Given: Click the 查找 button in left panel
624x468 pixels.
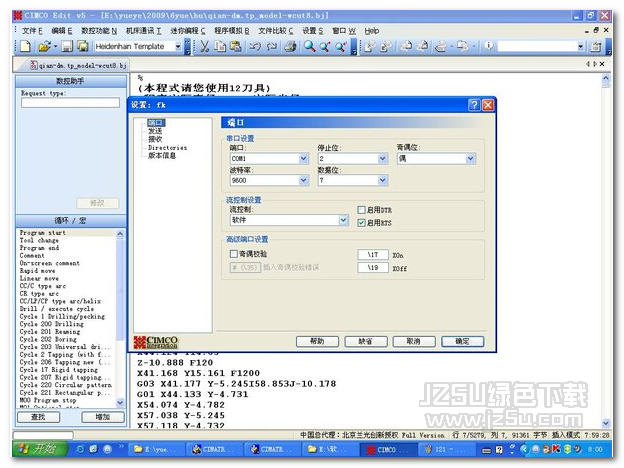Looking at the screenshot, I should pos(38,417).
